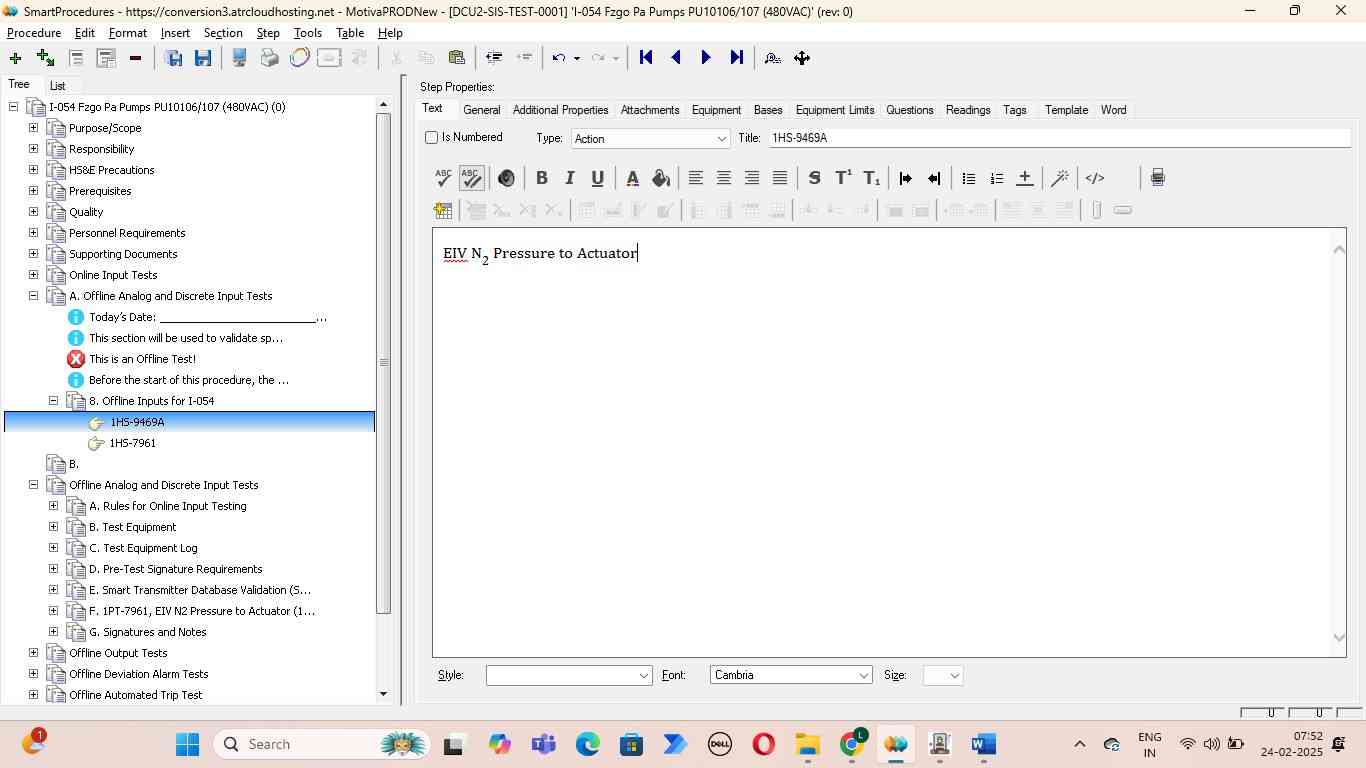Switch to the Equipment Limits tab
The height and width of the screenshot is (768, 1366).
(x=834, y=110)
